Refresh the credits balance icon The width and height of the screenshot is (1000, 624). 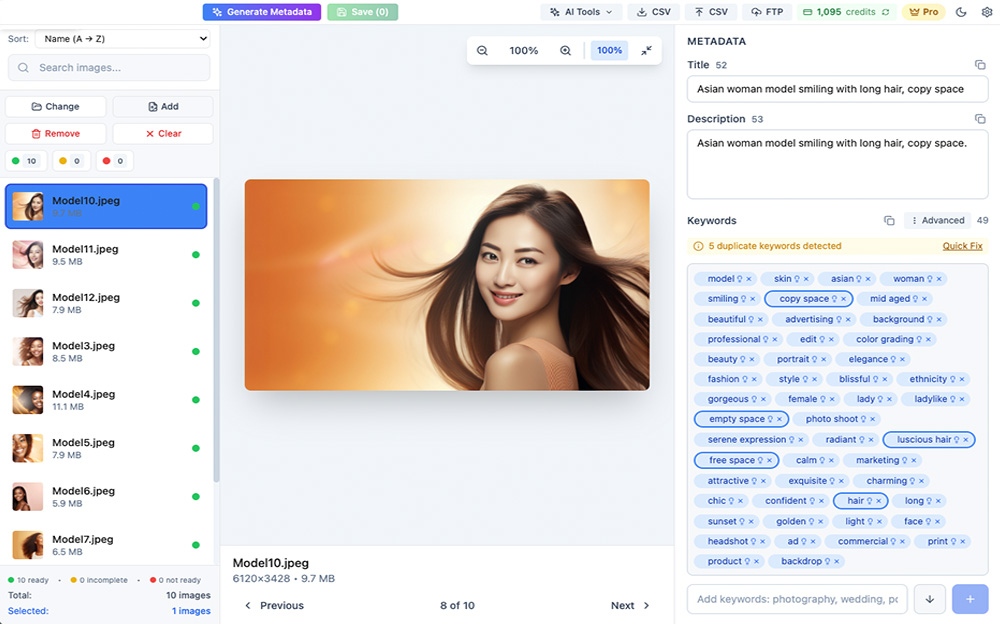(885, 12)
